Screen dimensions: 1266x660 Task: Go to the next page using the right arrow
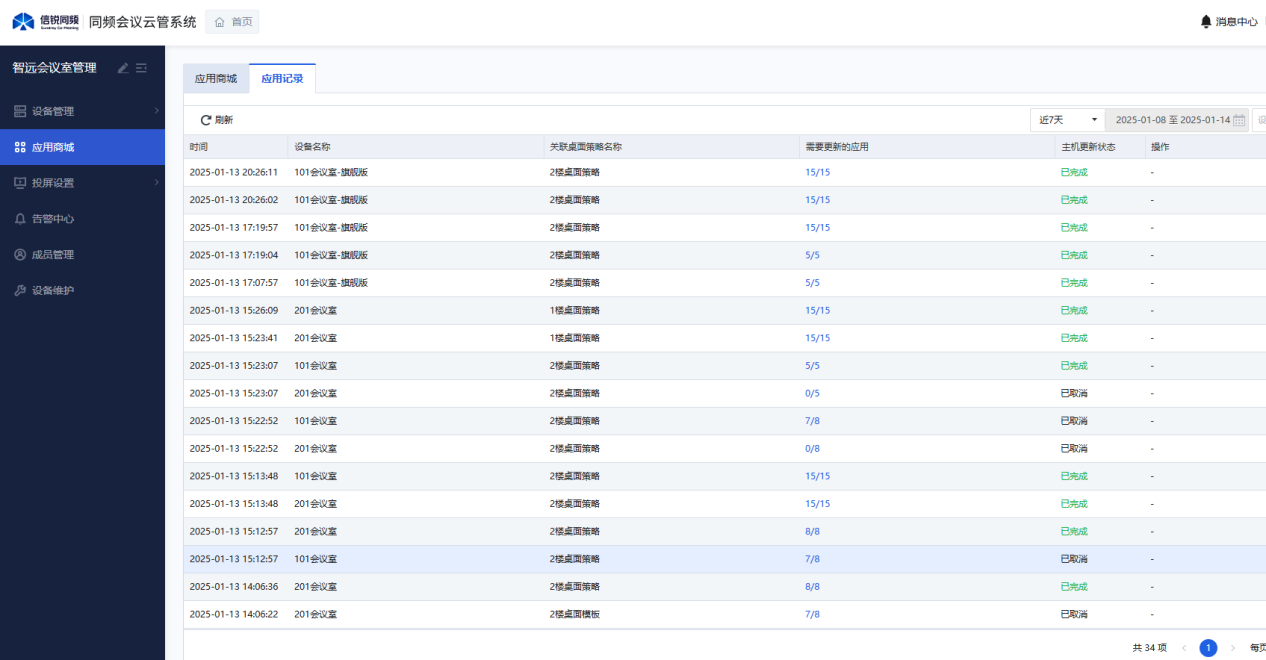pos(1232,648)
